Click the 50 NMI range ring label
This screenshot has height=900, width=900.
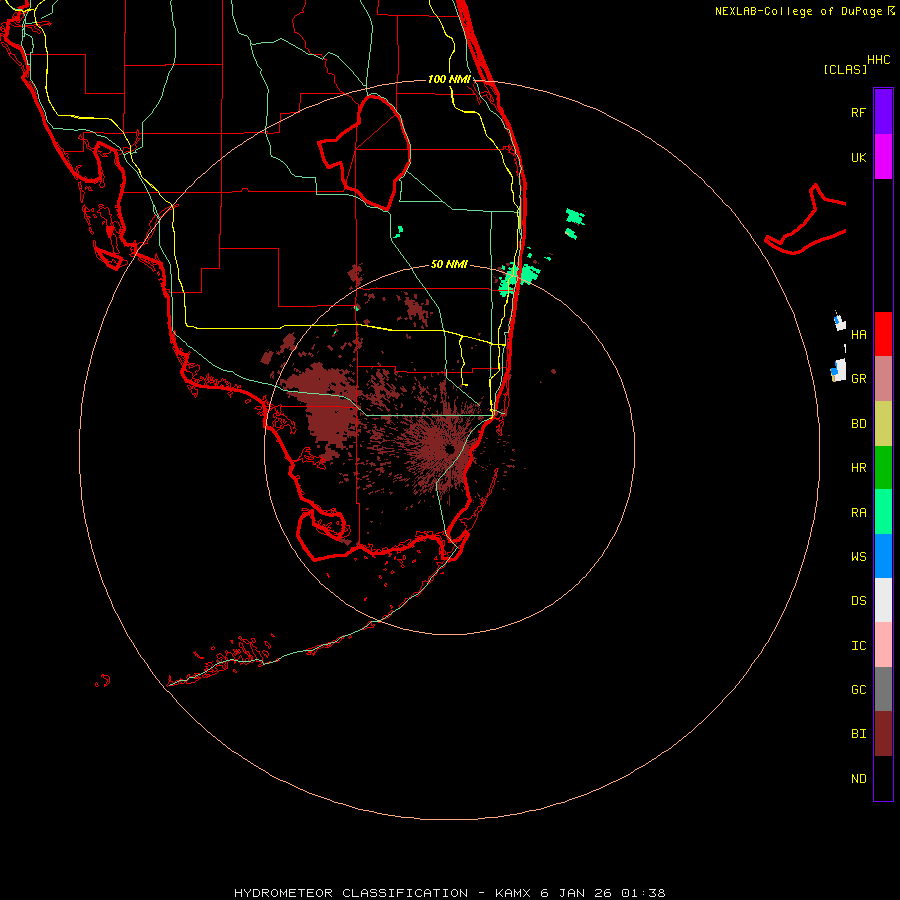[449, 264]
